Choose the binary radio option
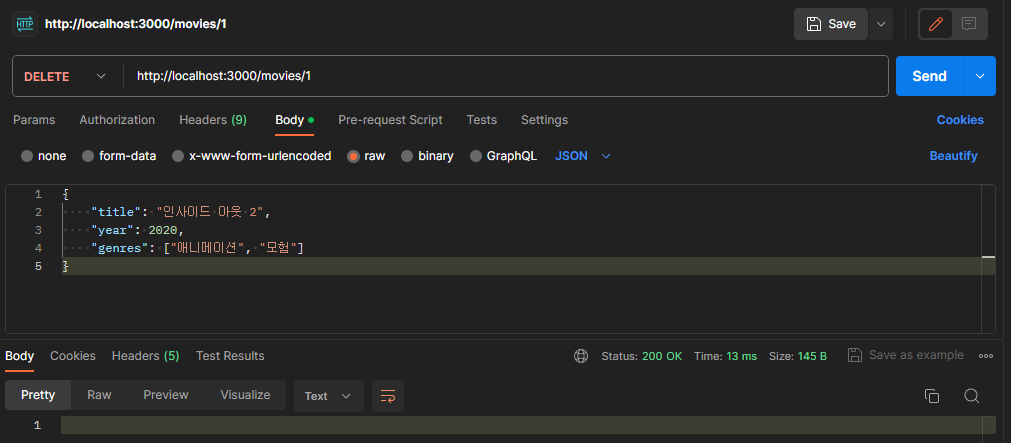Viewport: 1011px width, 443px height. 407,156
